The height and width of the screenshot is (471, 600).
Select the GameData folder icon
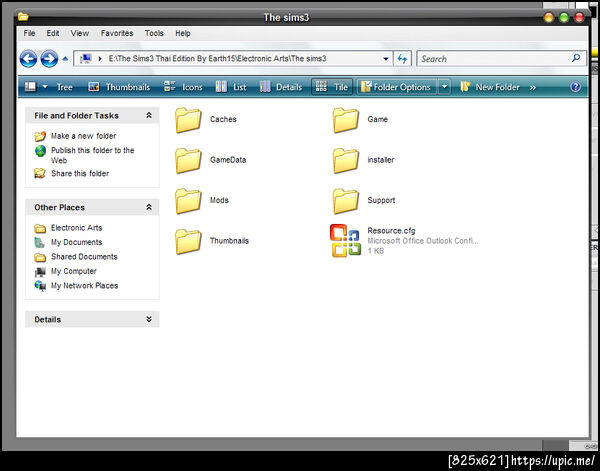[x=188, y=161]
